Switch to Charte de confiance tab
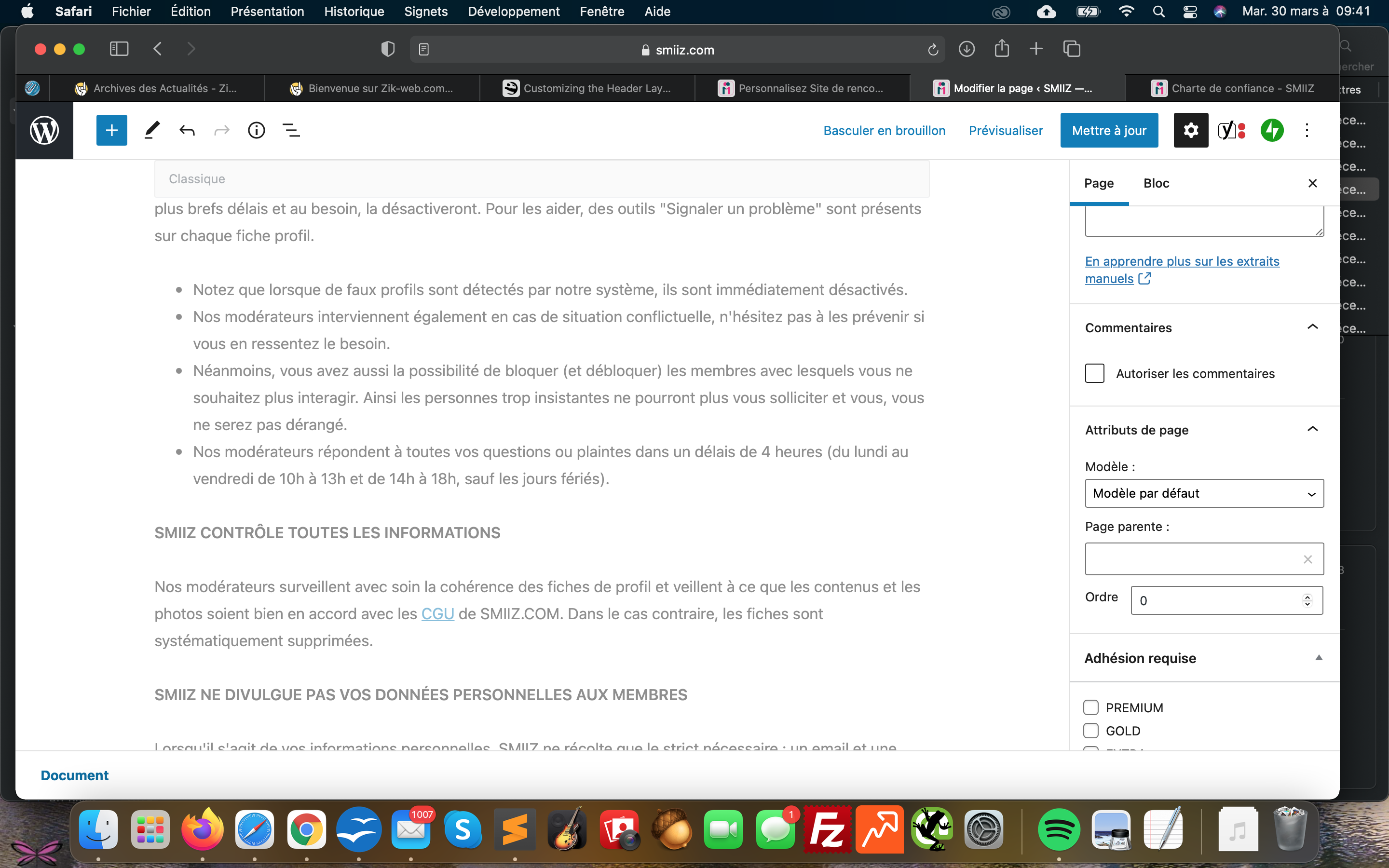The width and height of the screenshot is (1389, 868). point(1232,88)
